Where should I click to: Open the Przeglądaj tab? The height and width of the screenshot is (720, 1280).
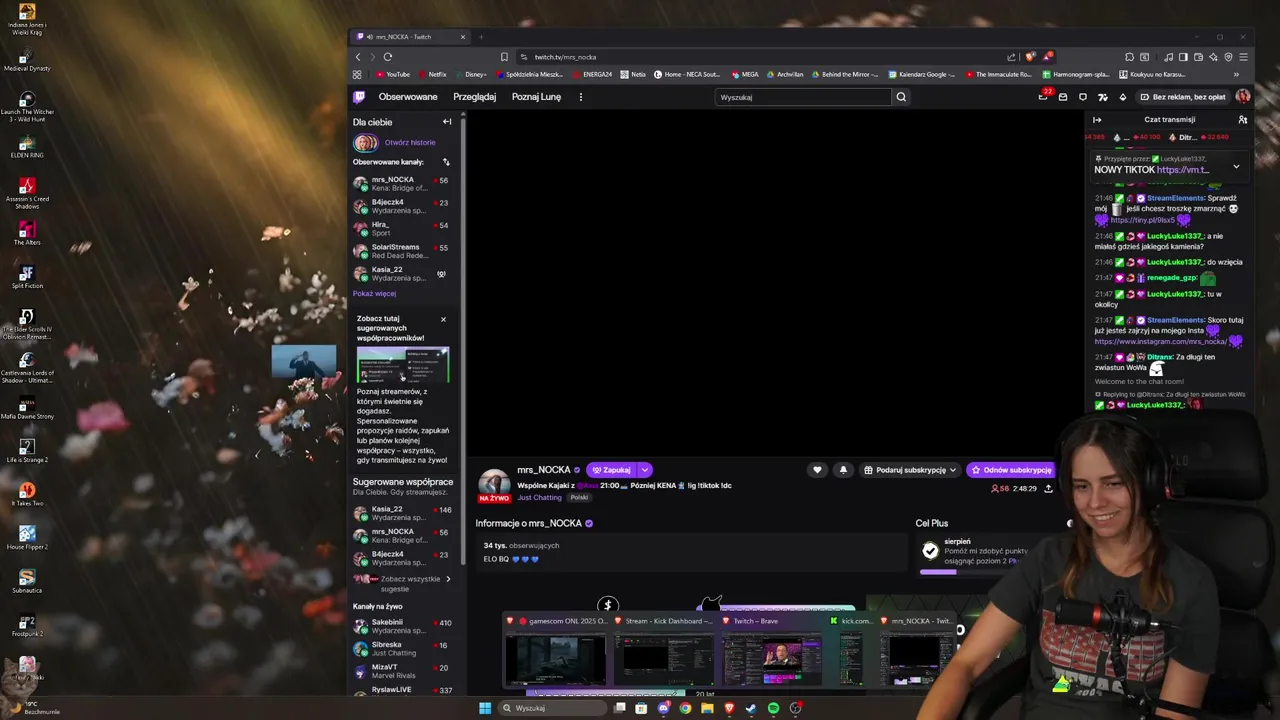click(x=474, y=97)
